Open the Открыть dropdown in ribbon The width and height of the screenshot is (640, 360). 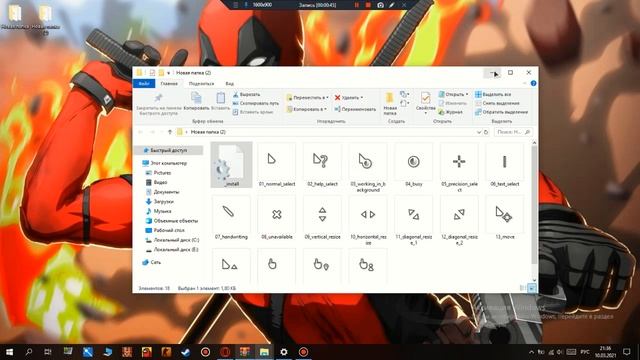click(x=453, y=94)
